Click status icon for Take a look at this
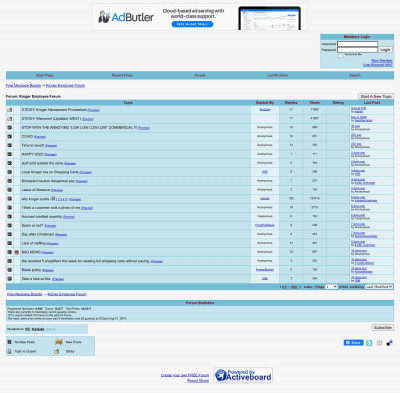The width and height of the screenshot is (400, 393). tap(10, 279)
